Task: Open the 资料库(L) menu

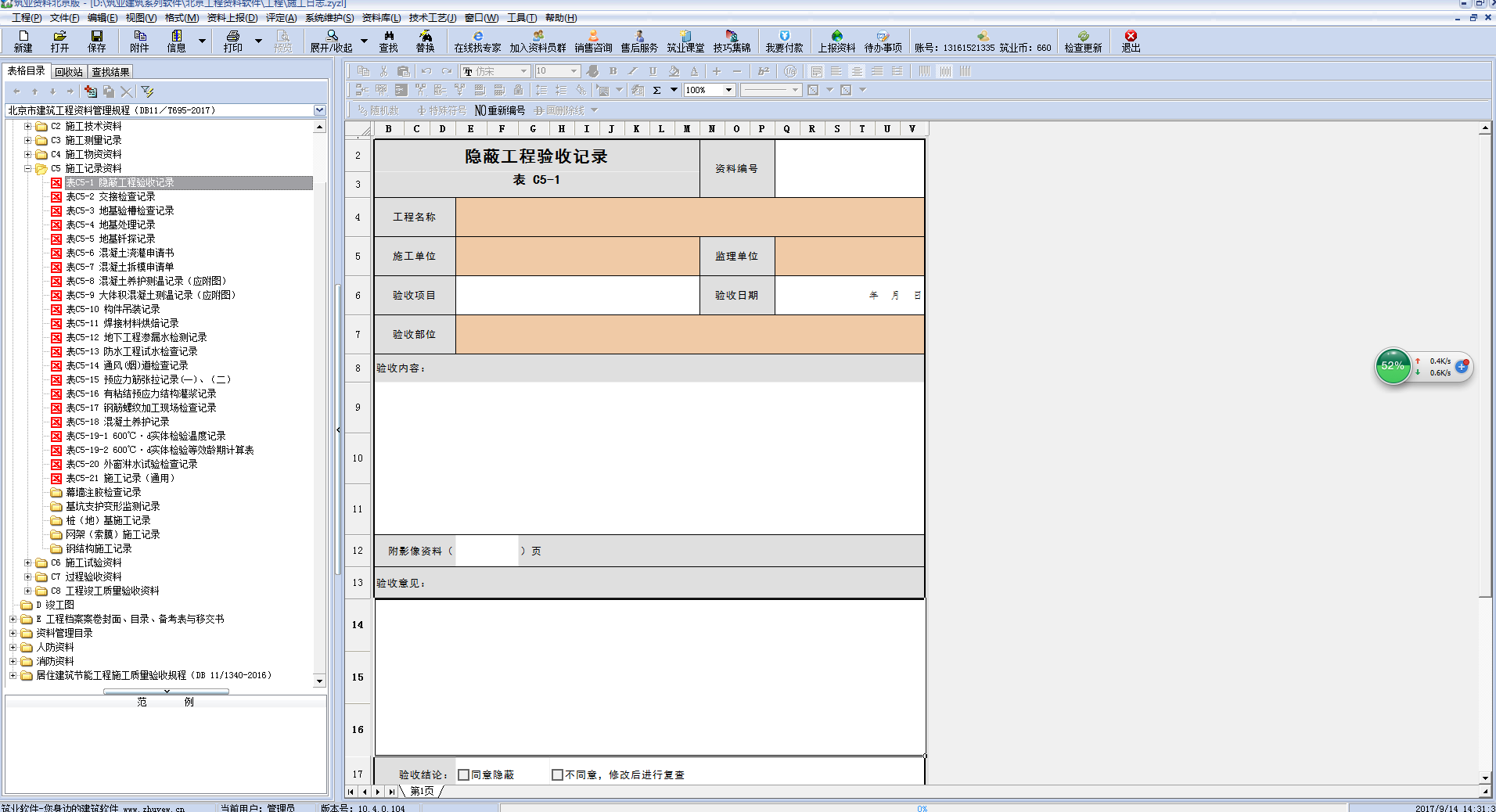Action: tap(381, 18)
